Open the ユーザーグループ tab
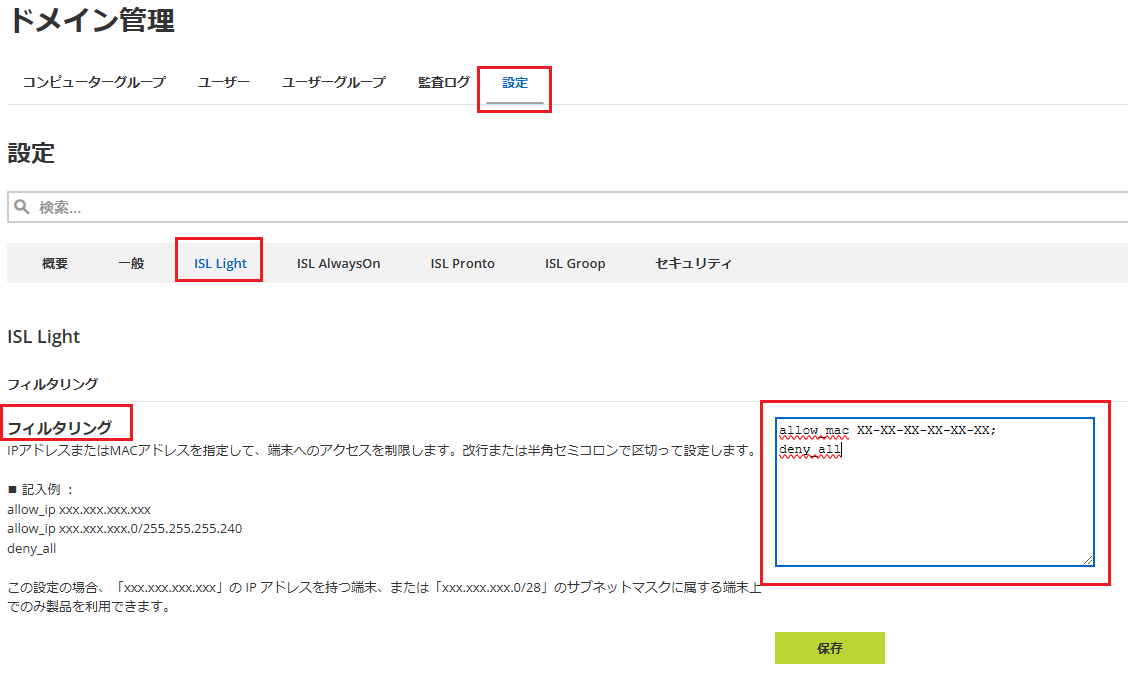1136x688 pixels. 333,83
